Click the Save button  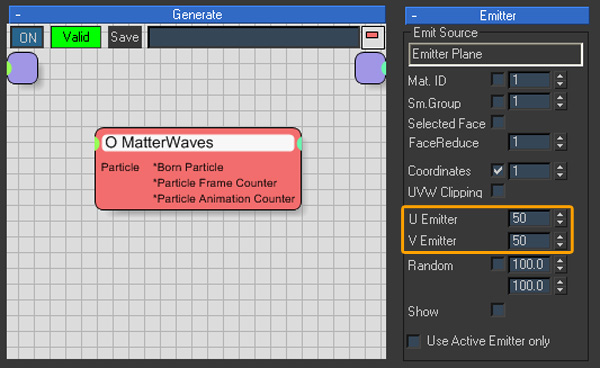[x=125, y=37]
